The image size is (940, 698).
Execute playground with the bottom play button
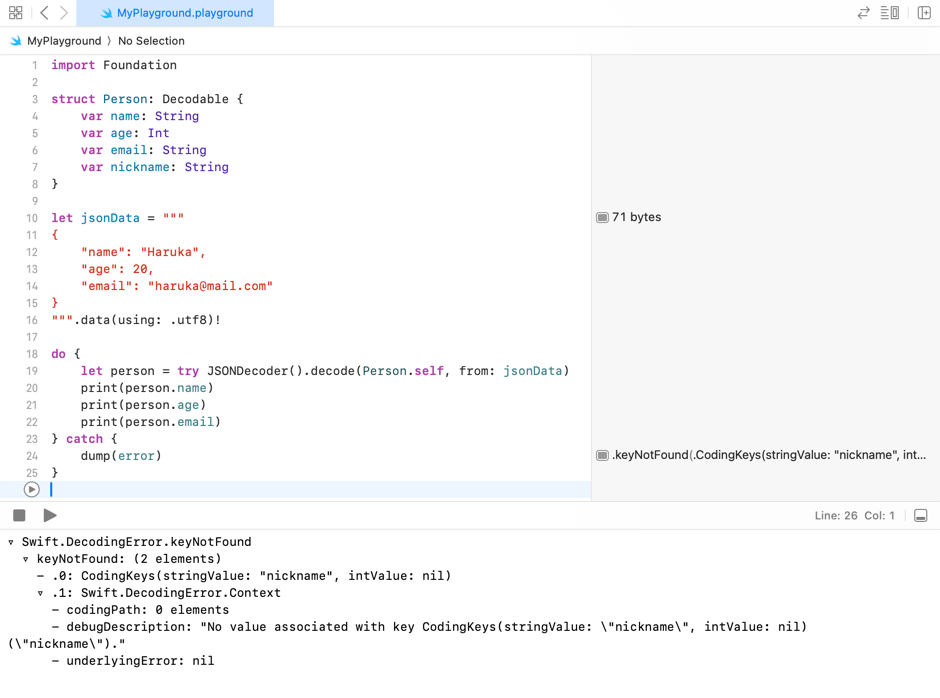point(50,514)
